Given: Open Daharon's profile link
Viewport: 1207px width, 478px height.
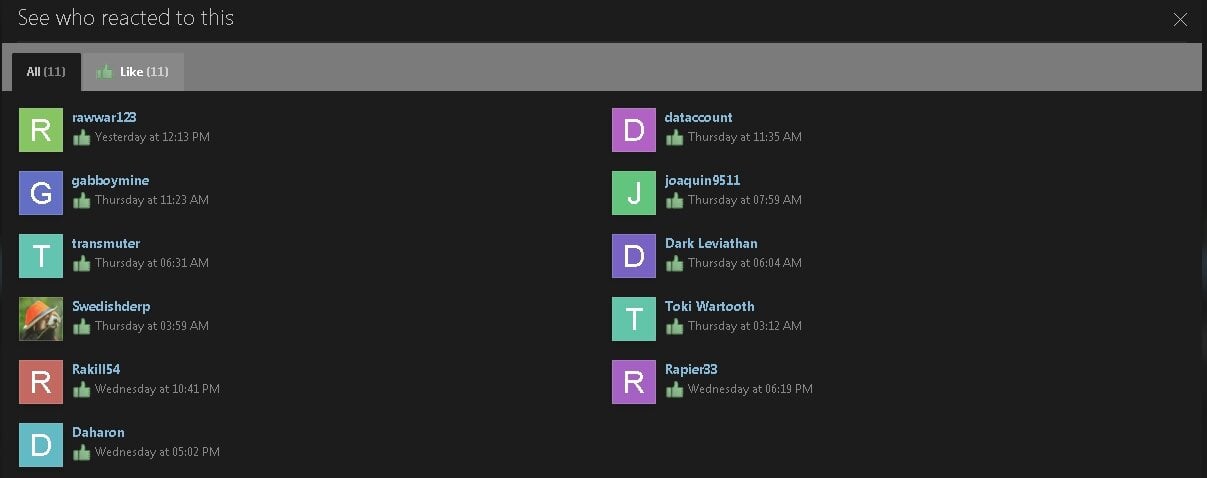Looking at the screenshot, I should [98, 432].
